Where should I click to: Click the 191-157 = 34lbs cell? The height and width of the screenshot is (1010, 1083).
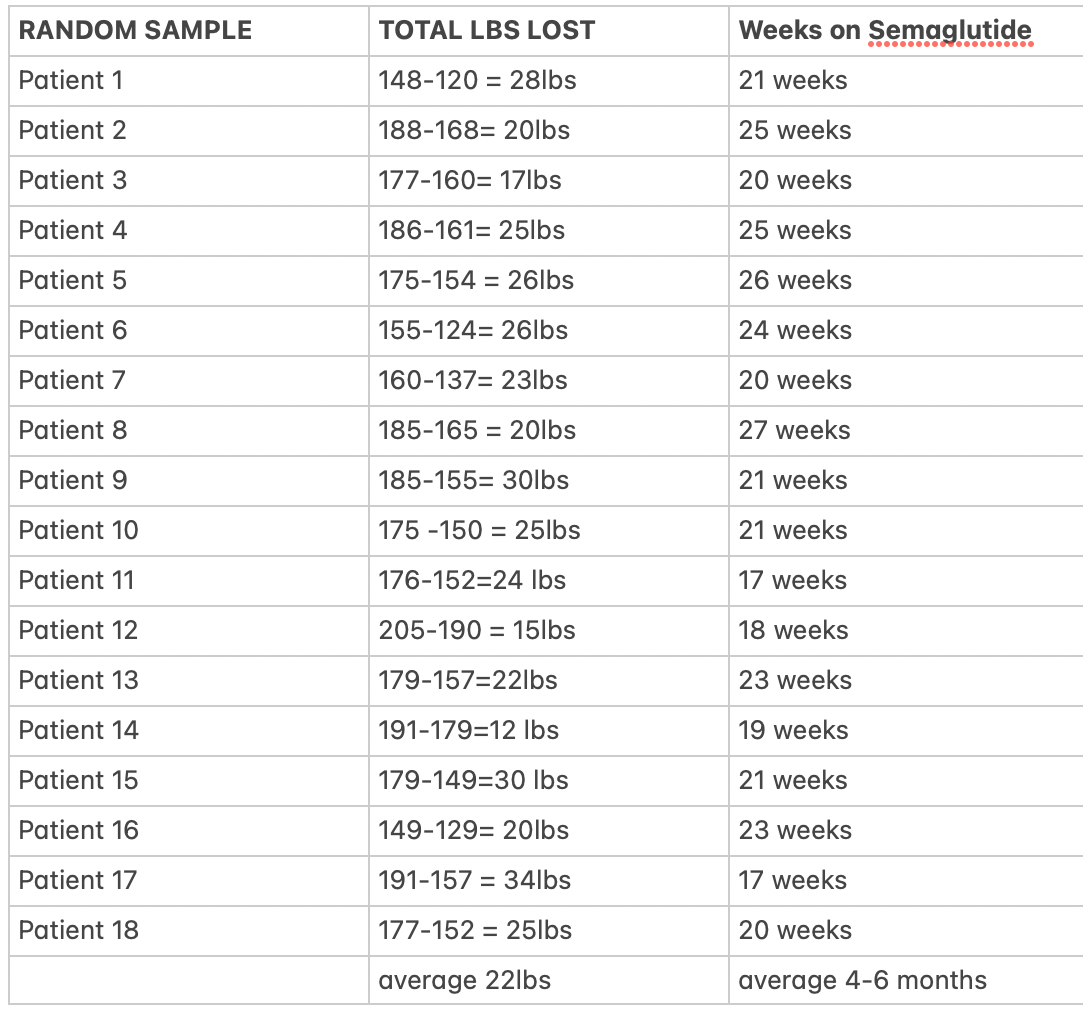[x=474, y=880]
